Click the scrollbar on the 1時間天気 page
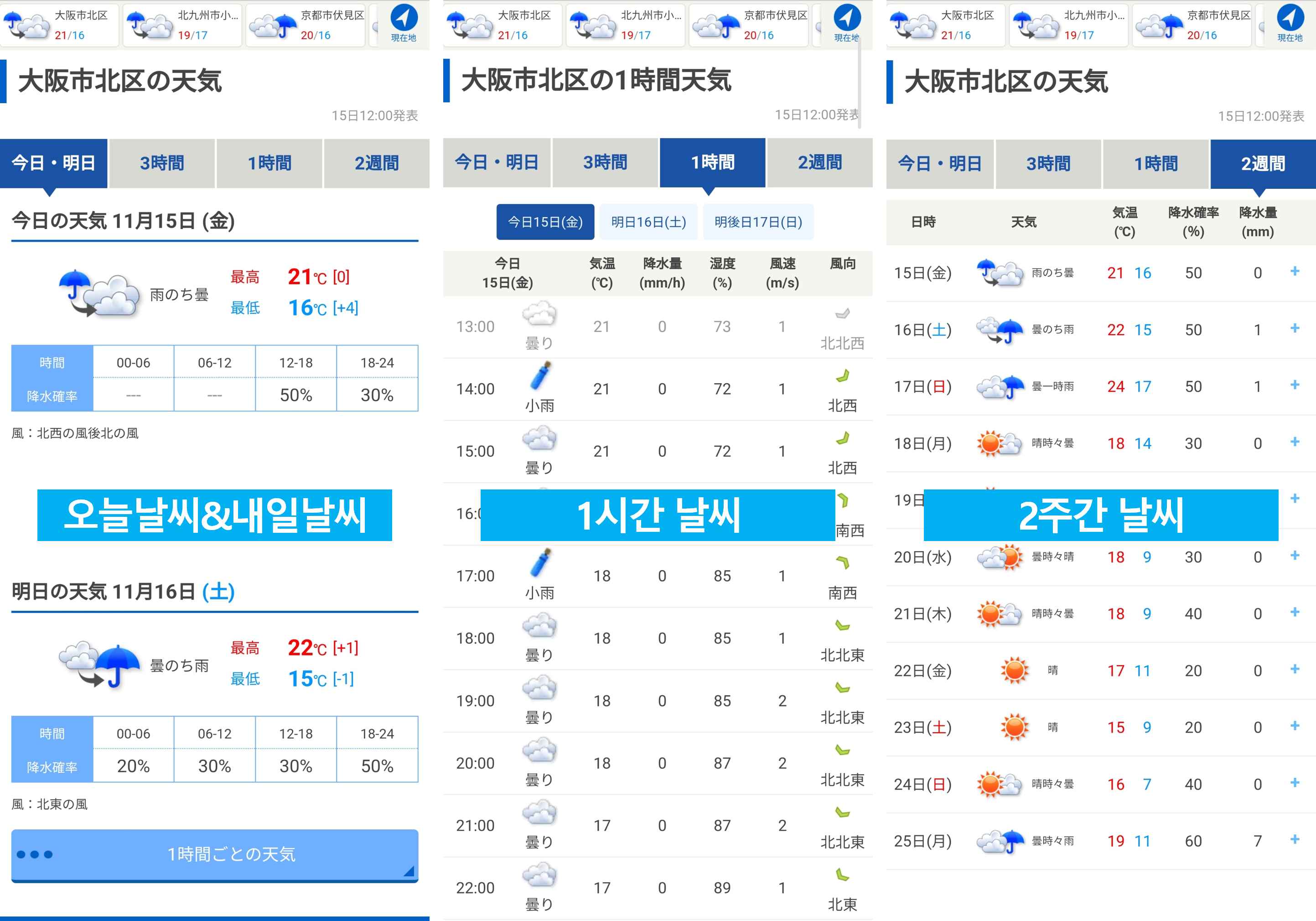Image resolution: width=1316 pixels, height=921 pixels. [860, 83]
